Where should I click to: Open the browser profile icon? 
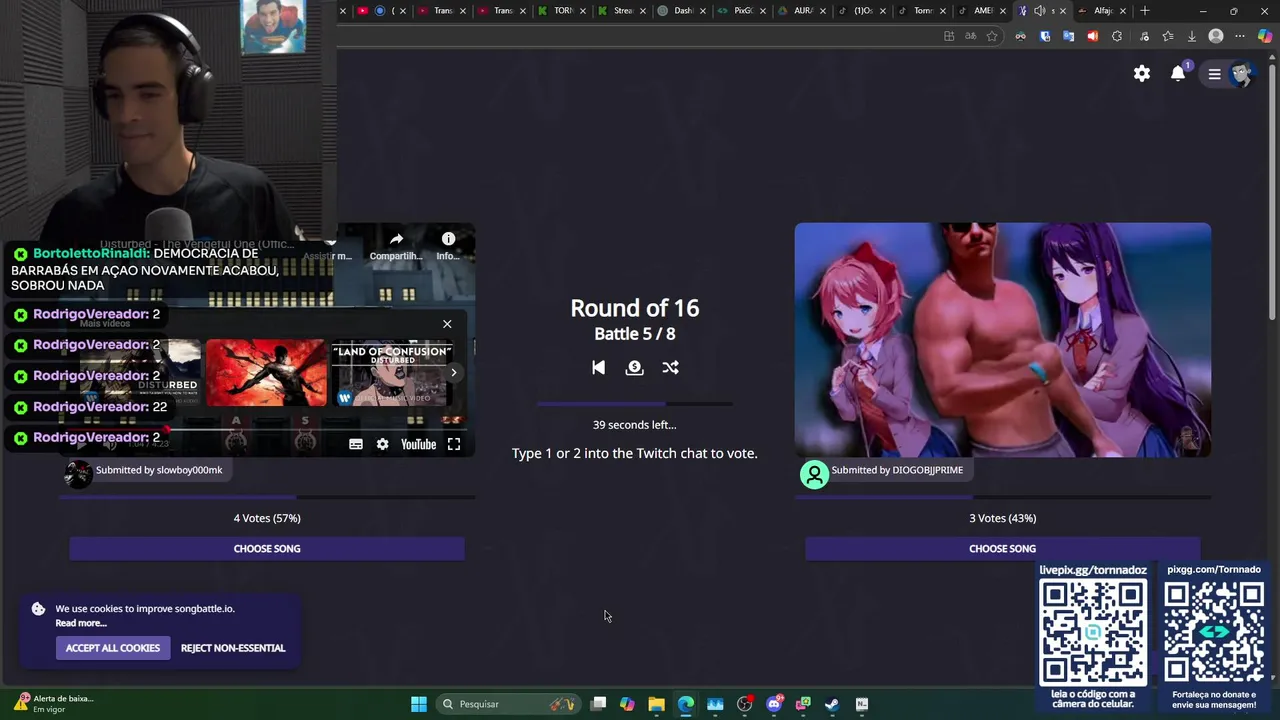(x=1216, y=36)
